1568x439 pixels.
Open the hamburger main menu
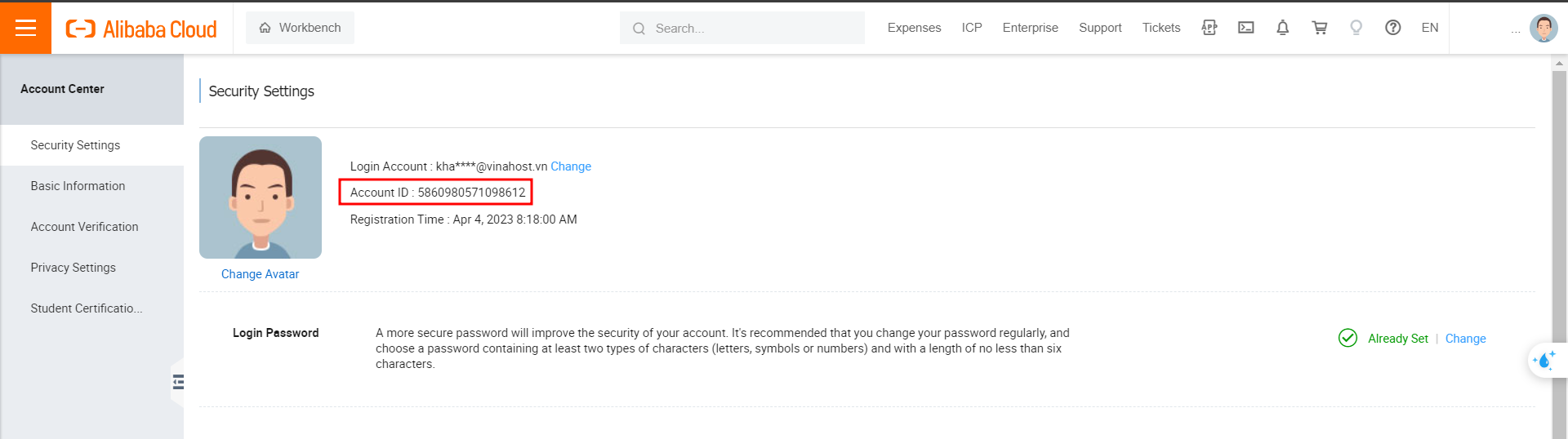point(25,28)
